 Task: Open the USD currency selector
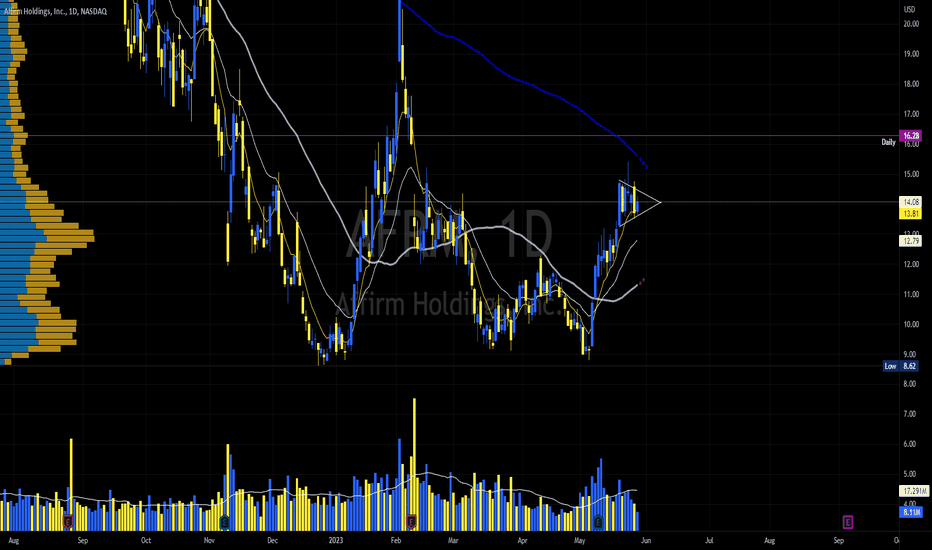pos(909,10)
